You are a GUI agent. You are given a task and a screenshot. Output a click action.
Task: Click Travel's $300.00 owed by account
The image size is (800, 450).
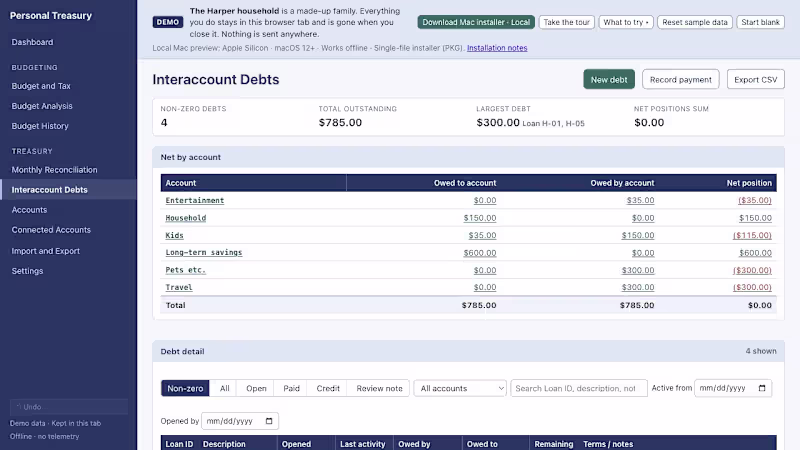tap(638, 287)
